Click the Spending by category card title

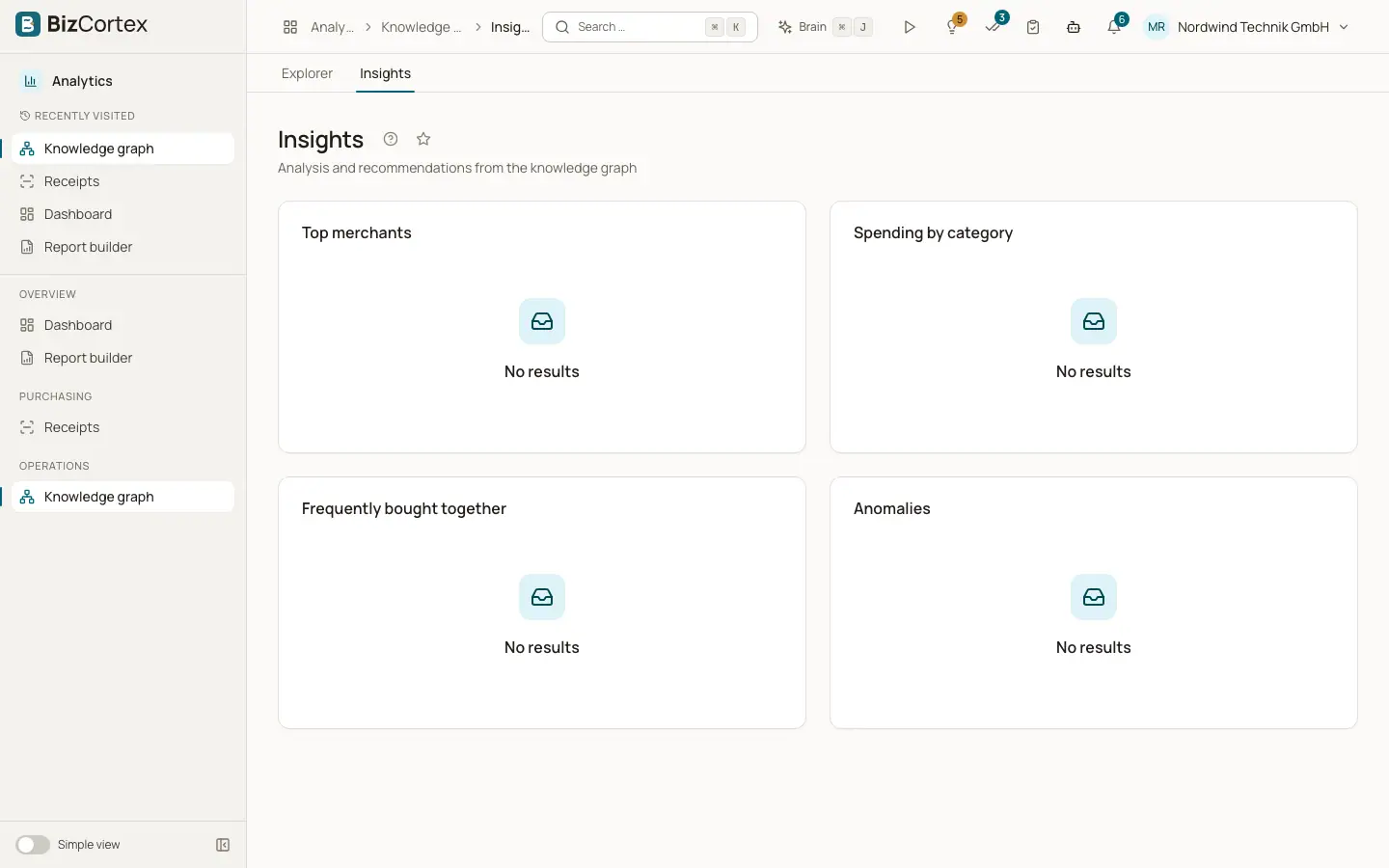tap(933, 232)
